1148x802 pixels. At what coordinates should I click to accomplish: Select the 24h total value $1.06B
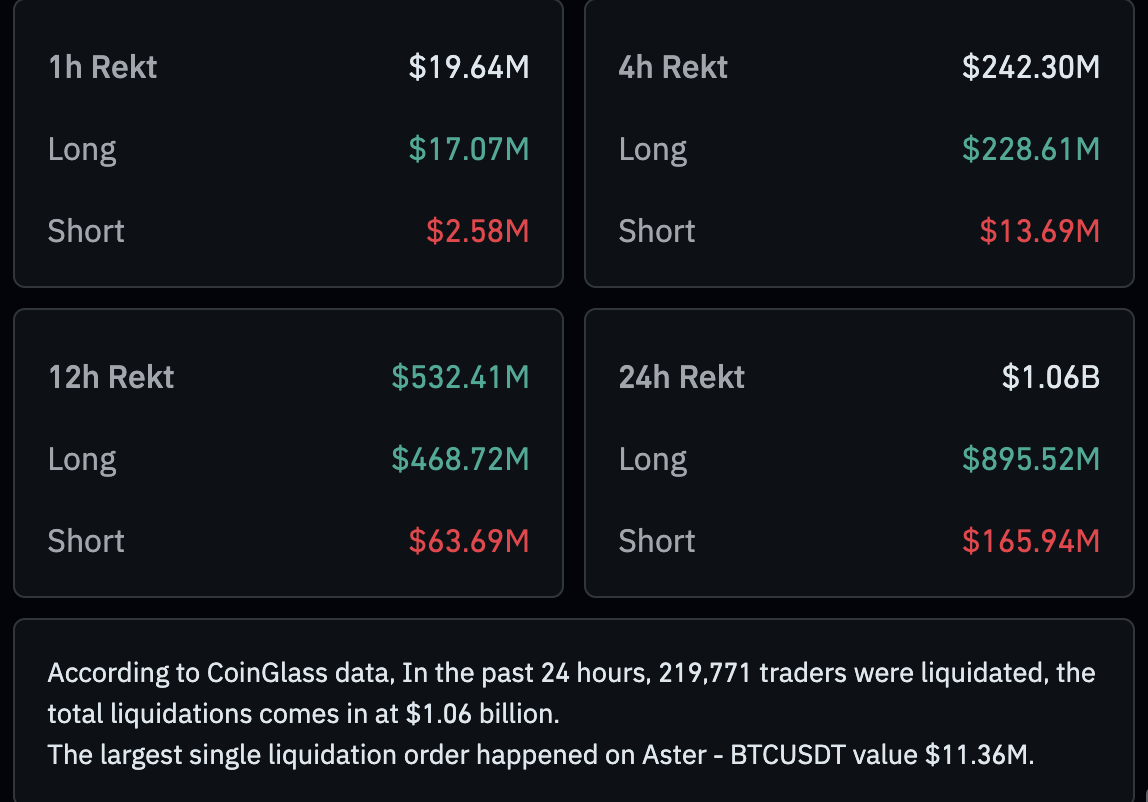click(x=1050, y=377)
